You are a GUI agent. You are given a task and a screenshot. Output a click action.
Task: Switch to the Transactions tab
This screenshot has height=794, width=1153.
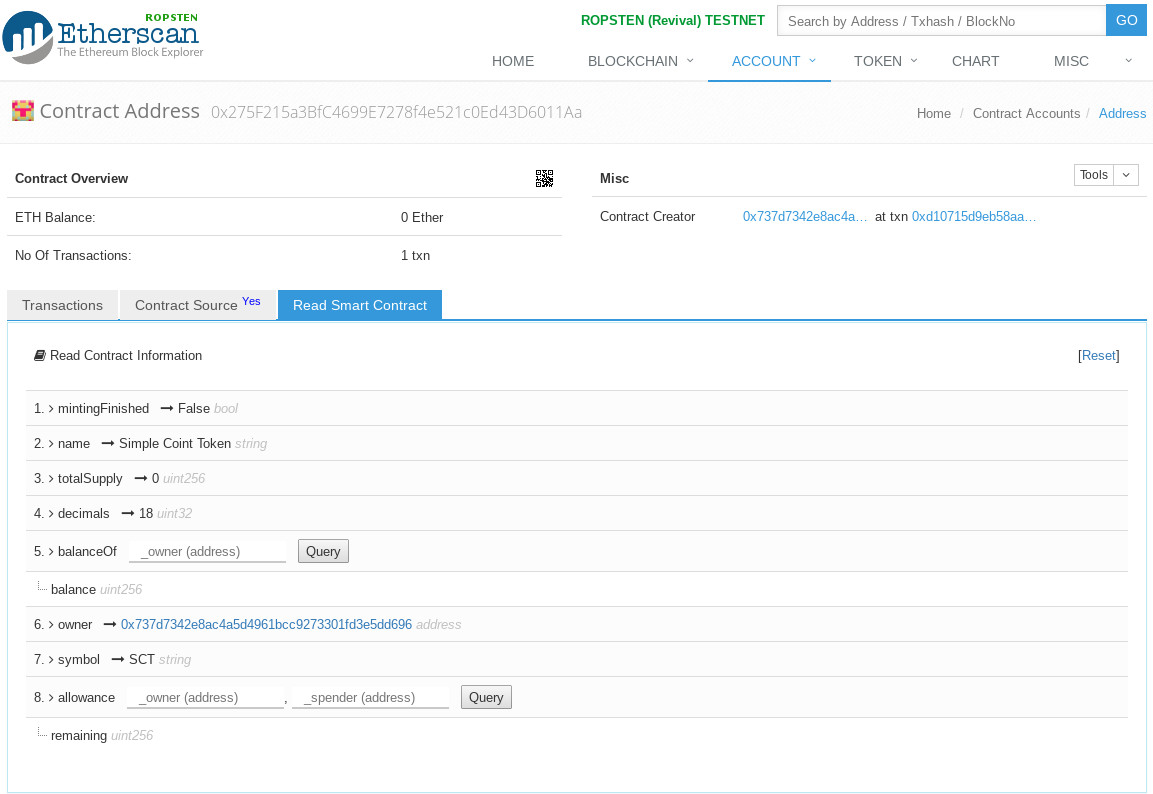(63, 305)
